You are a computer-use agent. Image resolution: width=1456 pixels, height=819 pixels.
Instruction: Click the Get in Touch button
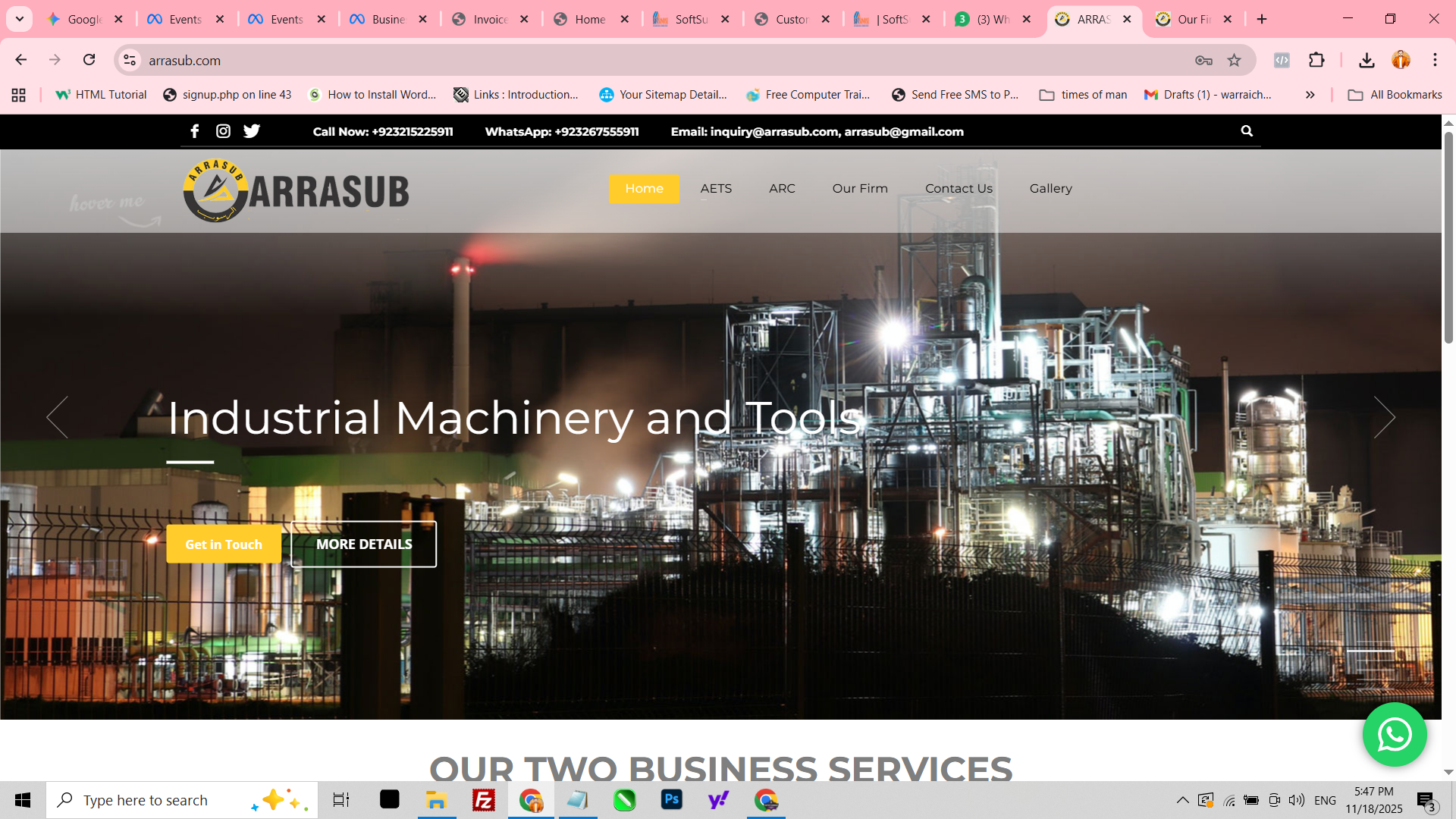(x=223, y=544)
